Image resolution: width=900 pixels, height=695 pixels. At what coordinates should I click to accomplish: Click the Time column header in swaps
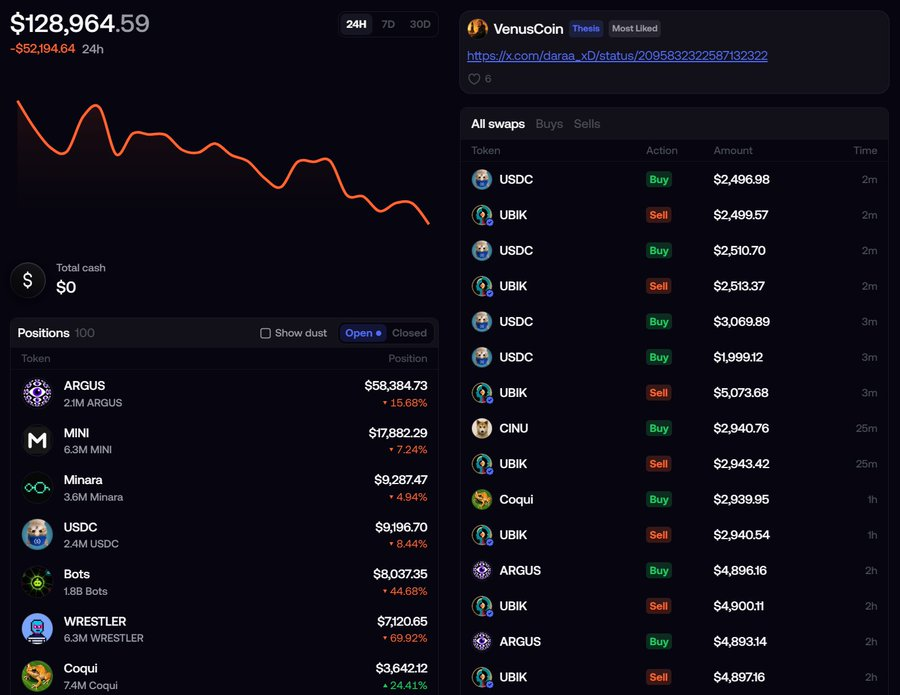865,151
